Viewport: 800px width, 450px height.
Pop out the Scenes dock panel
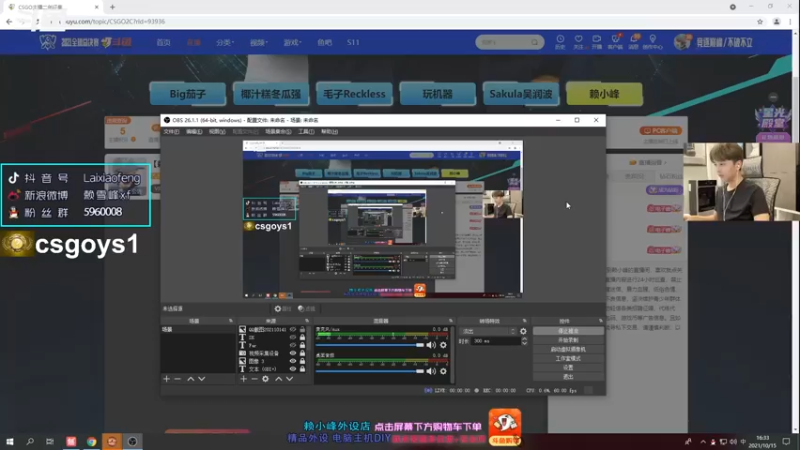pos(231,321)
